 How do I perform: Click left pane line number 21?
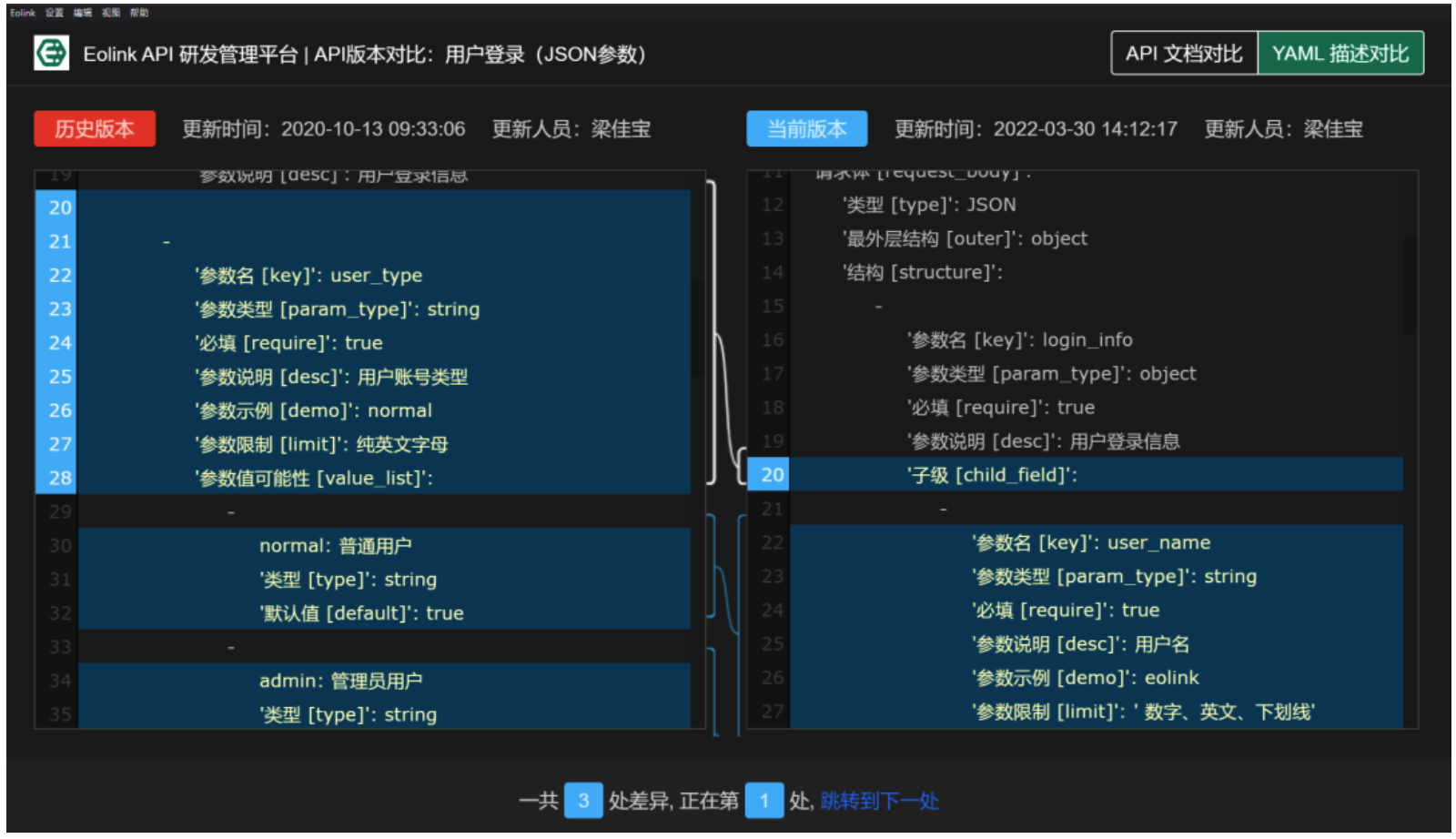pyautogui.click(x=60, y=241)
